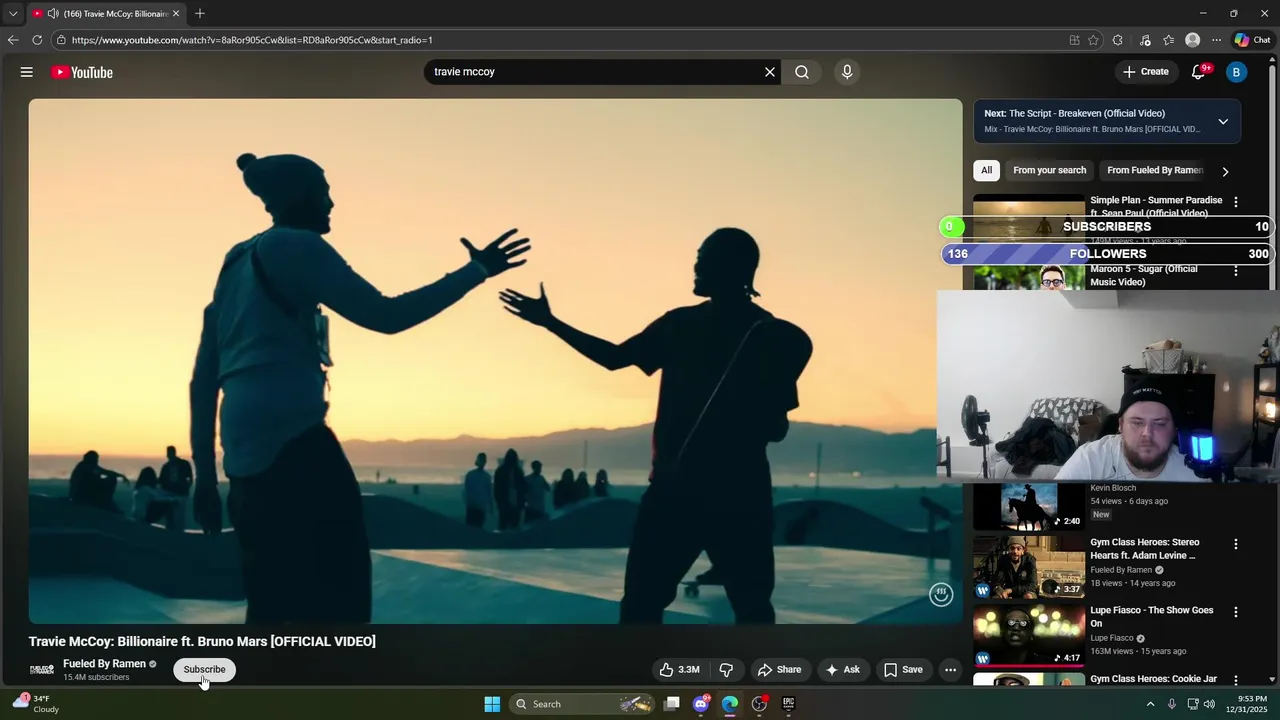This screenshot has height=720, width=1280.
Task: Open the tab search dropdown
Action: [13, 14]
